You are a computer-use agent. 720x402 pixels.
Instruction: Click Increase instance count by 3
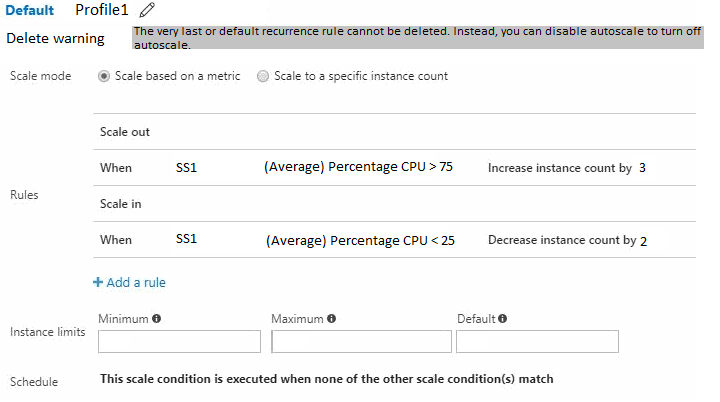click(567, 168)
